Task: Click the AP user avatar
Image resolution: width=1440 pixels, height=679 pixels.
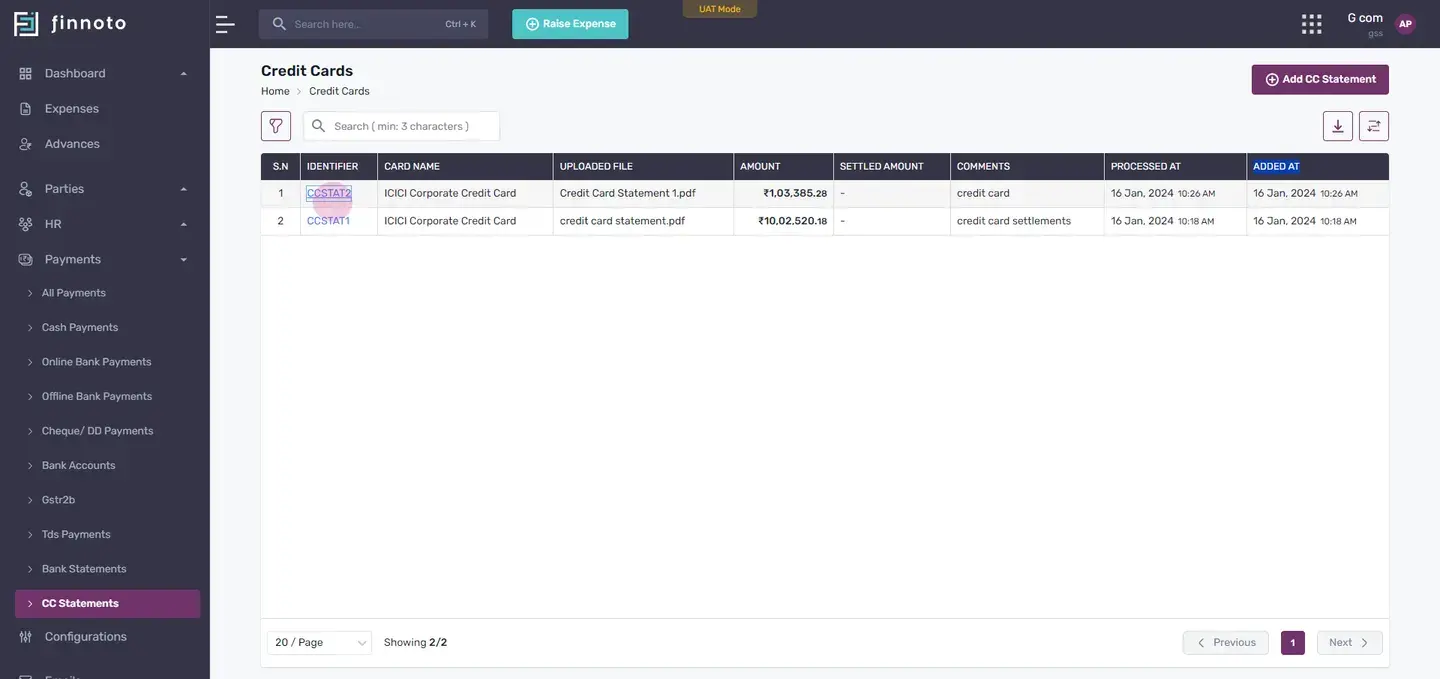Action: 1405,24
